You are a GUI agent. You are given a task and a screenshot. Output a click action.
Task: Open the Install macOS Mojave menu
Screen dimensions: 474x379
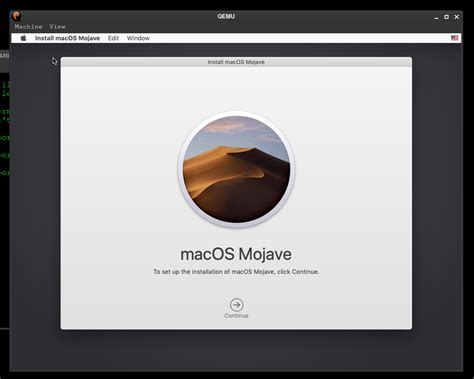(x=67, y=38)
